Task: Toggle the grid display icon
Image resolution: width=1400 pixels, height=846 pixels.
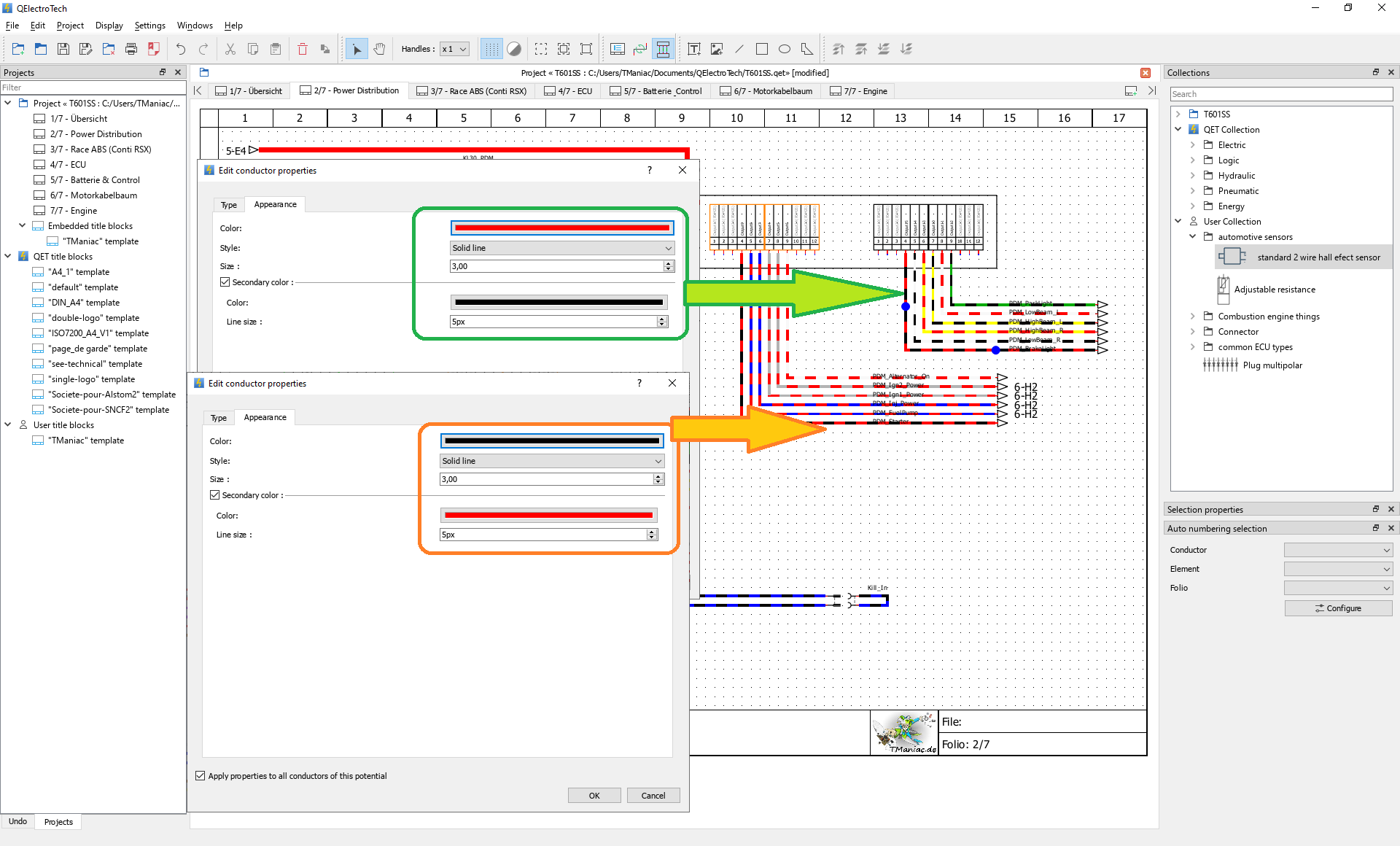Action: (x=491, y=49)
